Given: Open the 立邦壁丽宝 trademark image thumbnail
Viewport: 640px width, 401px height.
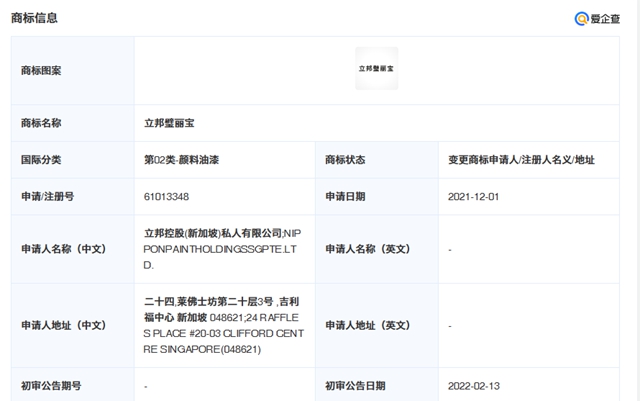Looking at the screenshot, I should pyautogui.click(x=376, y=68).
